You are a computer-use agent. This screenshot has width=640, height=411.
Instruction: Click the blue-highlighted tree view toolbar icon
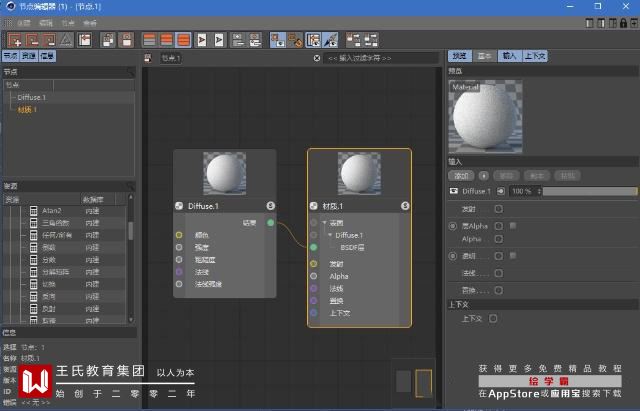coord(313,40)
